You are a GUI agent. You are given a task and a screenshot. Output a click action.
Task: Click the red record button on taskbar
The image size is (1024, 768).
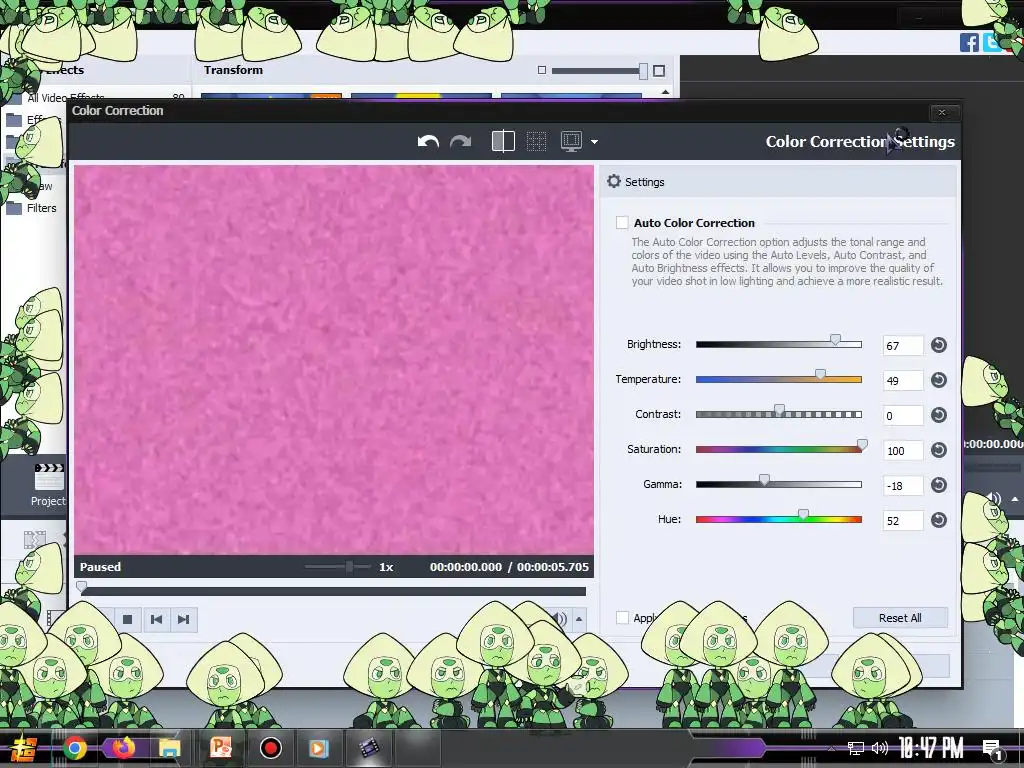[270, 748]
